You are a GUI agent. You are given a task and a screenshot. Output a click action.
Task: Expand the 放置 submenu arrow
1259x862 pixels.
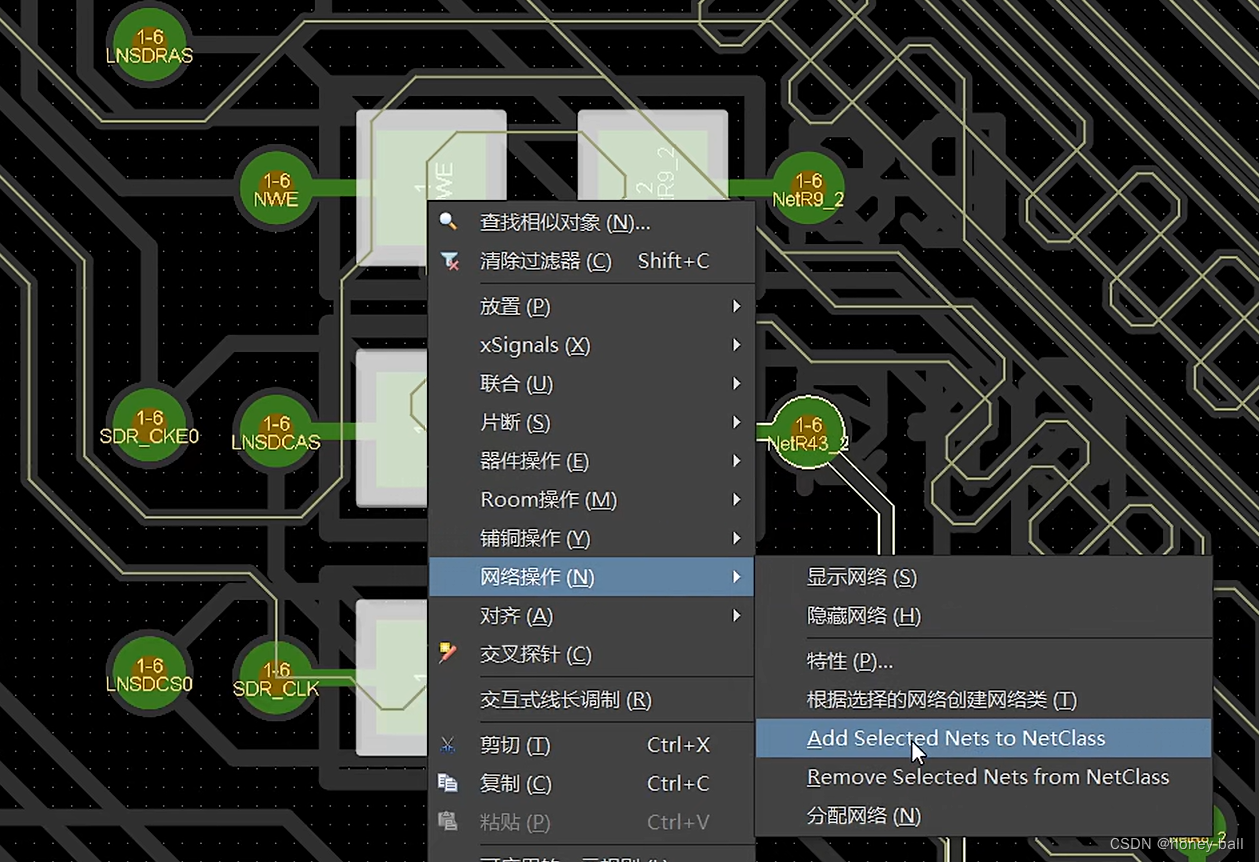click(x=737, y=307)
